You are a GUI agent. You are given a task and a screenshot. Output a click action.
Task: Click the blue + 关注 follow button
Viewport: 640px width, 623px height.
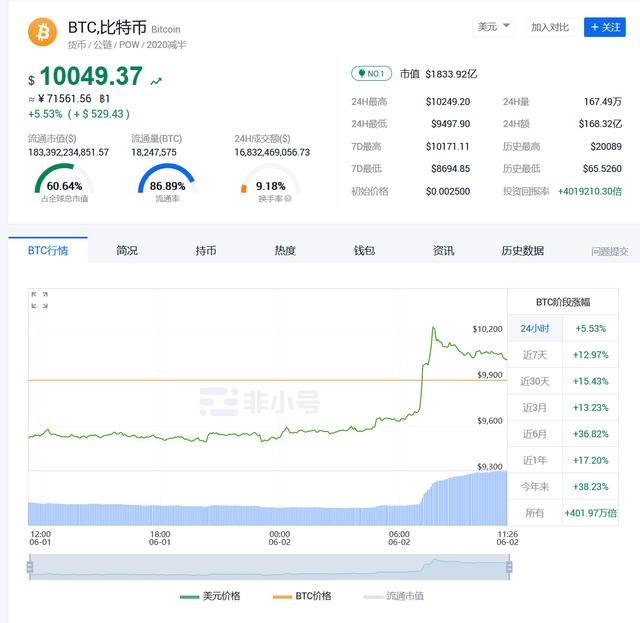(x=604, y=27)
